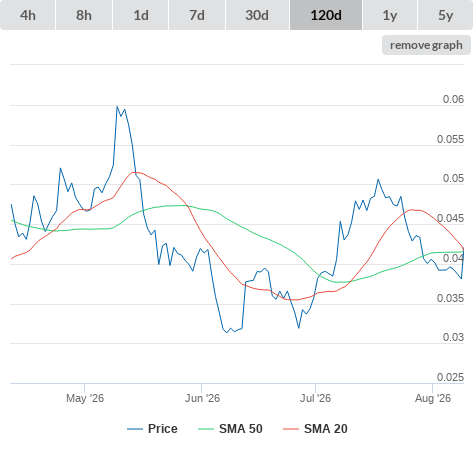Switch chart to 30d range
474x455 pixels.
[257, 15]
